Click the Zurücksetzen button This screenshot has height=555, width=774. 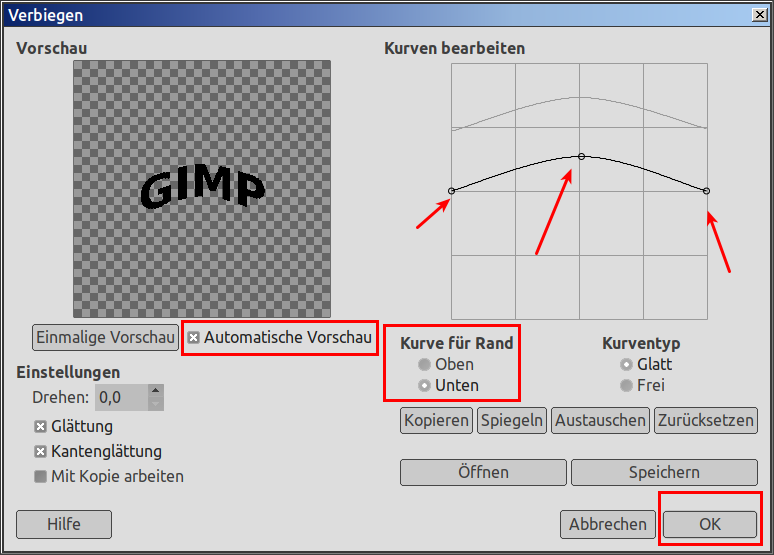pos(706,420)
